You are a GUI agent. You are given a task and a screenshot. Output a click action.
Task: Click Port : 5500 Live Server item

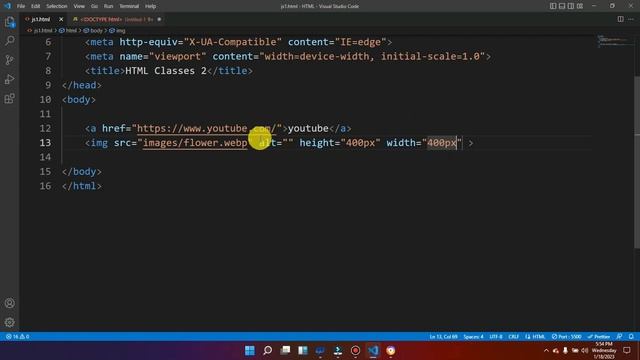click(x=567, y=337)
